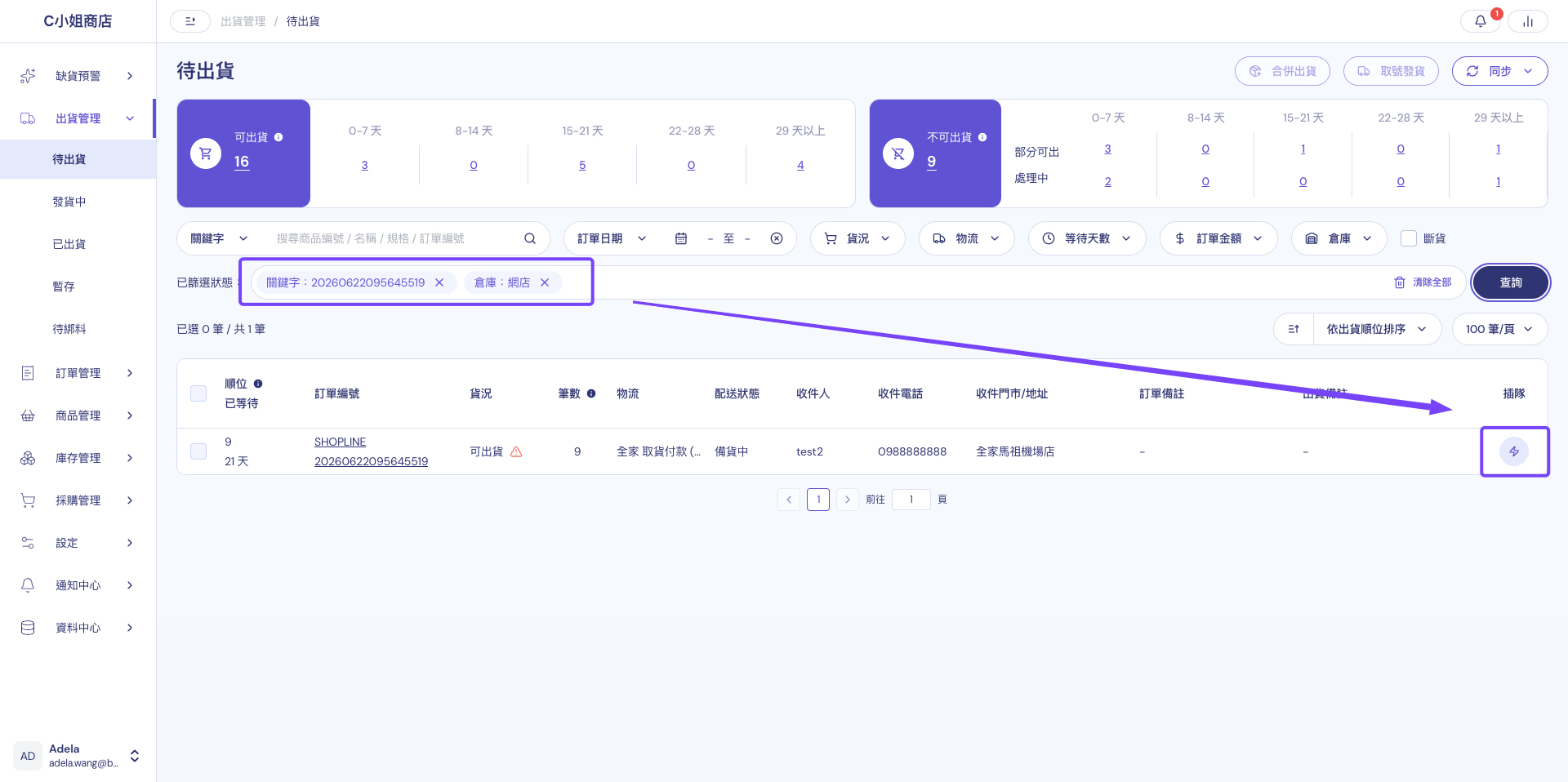Expand the Adela account switcher
This screenshot has width=1568, height=782.
coord(135,756)
